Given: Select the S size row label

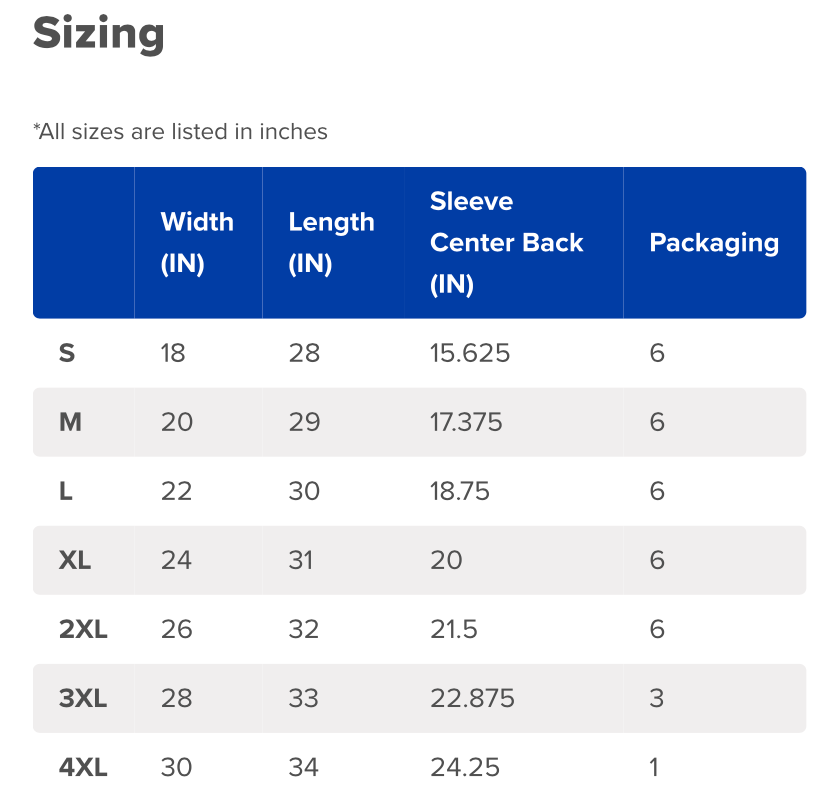Looking at the screenshot, I should 67,353.
